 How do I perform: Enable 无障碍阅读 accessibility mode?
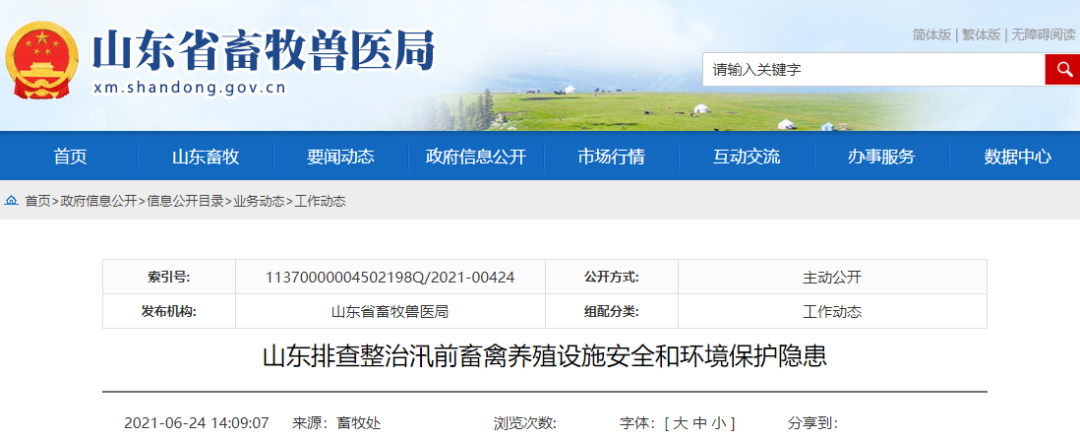tap(1043, 35)
